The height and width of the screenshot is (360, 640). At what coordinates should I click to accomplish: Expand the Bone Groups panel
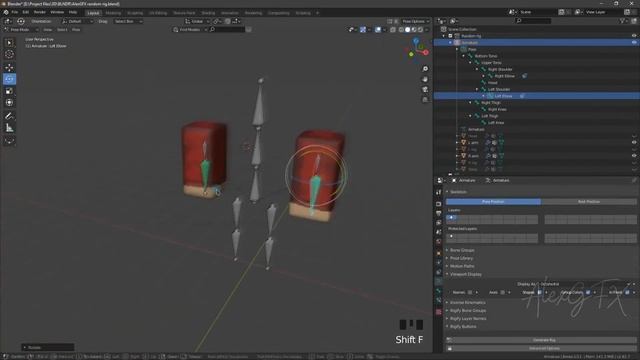[x=462, y=250]
